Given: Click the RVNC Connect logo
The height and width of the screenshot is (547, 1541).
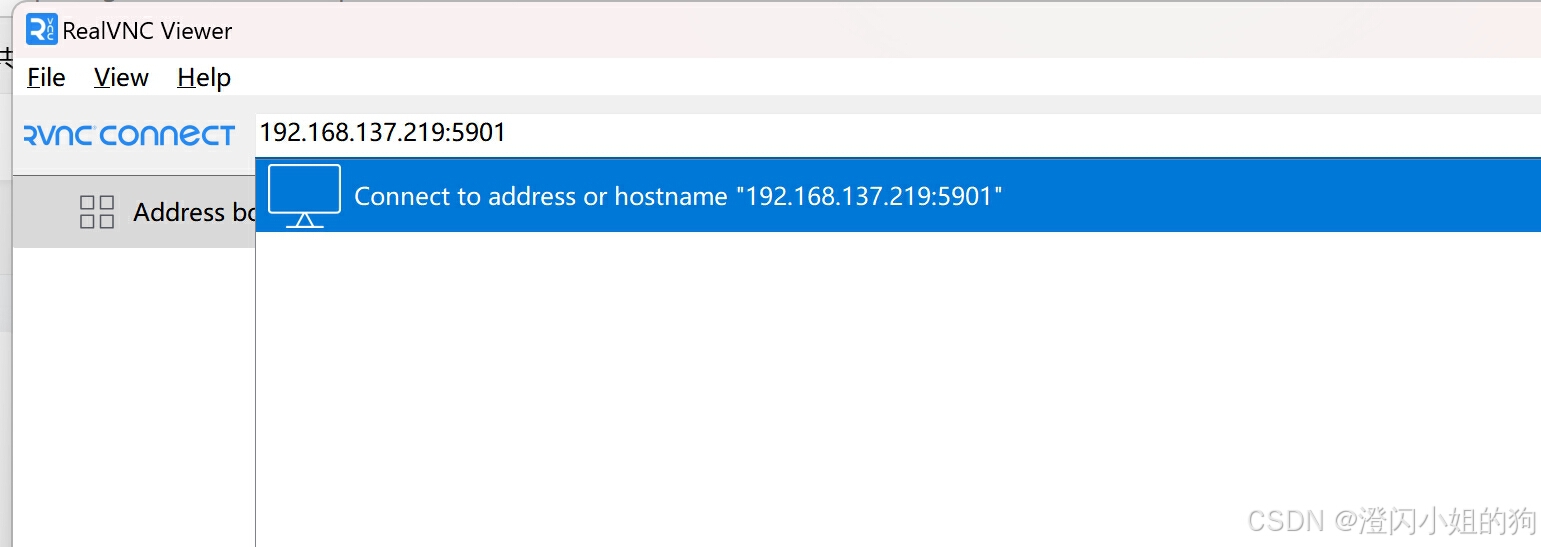Looking at the screenshot, I should click(x=129, y=135).
